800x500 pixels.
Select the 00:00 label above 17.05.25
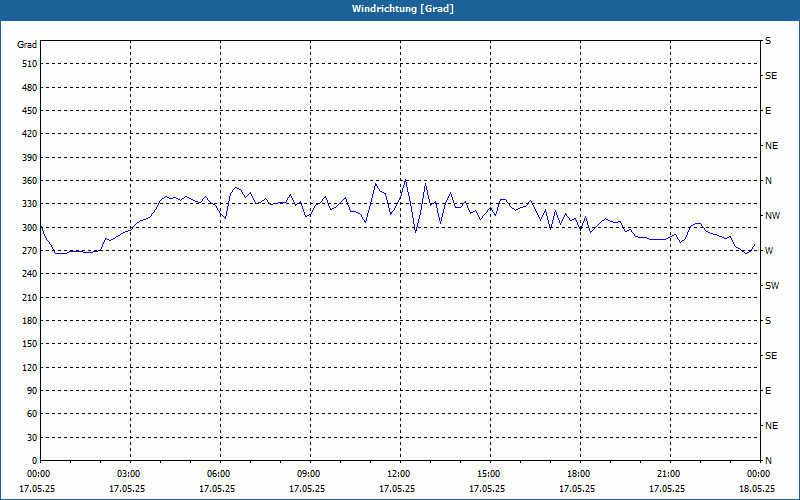[x=38, y=473]
